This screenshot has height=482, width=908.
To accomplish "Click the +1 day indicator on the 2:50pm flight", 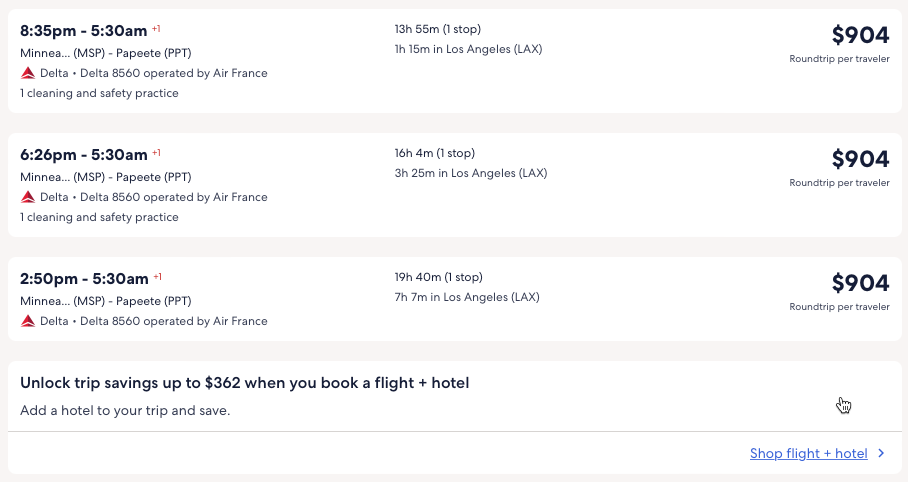I will 157,277.
